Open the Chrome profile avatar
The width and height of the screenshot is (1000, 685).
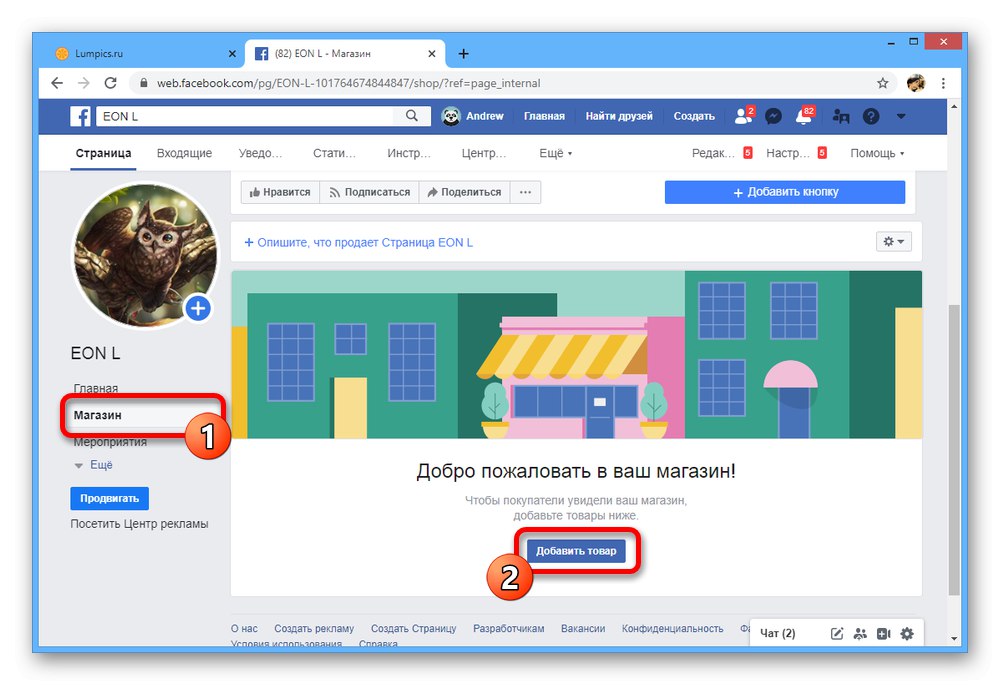916,83
